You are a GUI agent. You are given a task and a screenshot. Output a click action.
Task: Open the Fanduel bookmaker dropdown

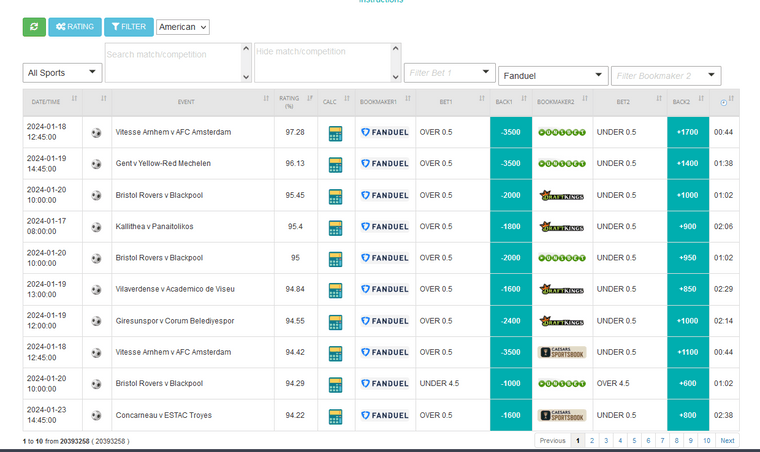(x=553, y=75)
